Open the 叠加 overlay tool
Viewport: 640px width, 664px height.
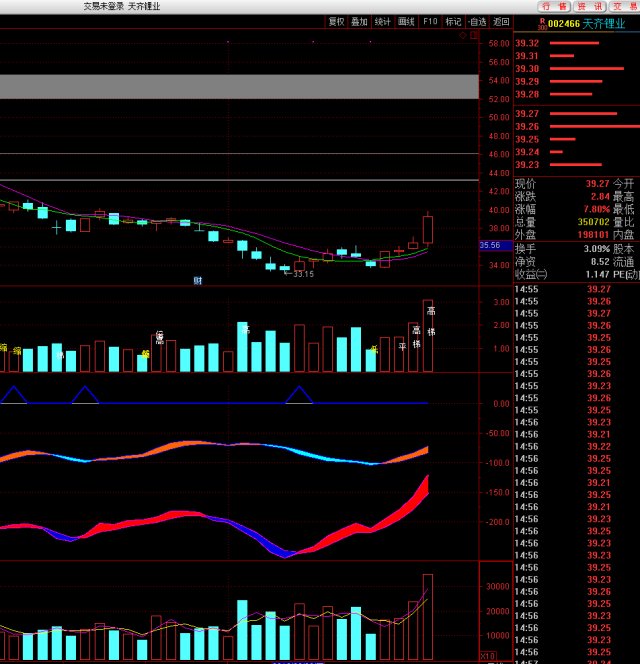point(359,21)
